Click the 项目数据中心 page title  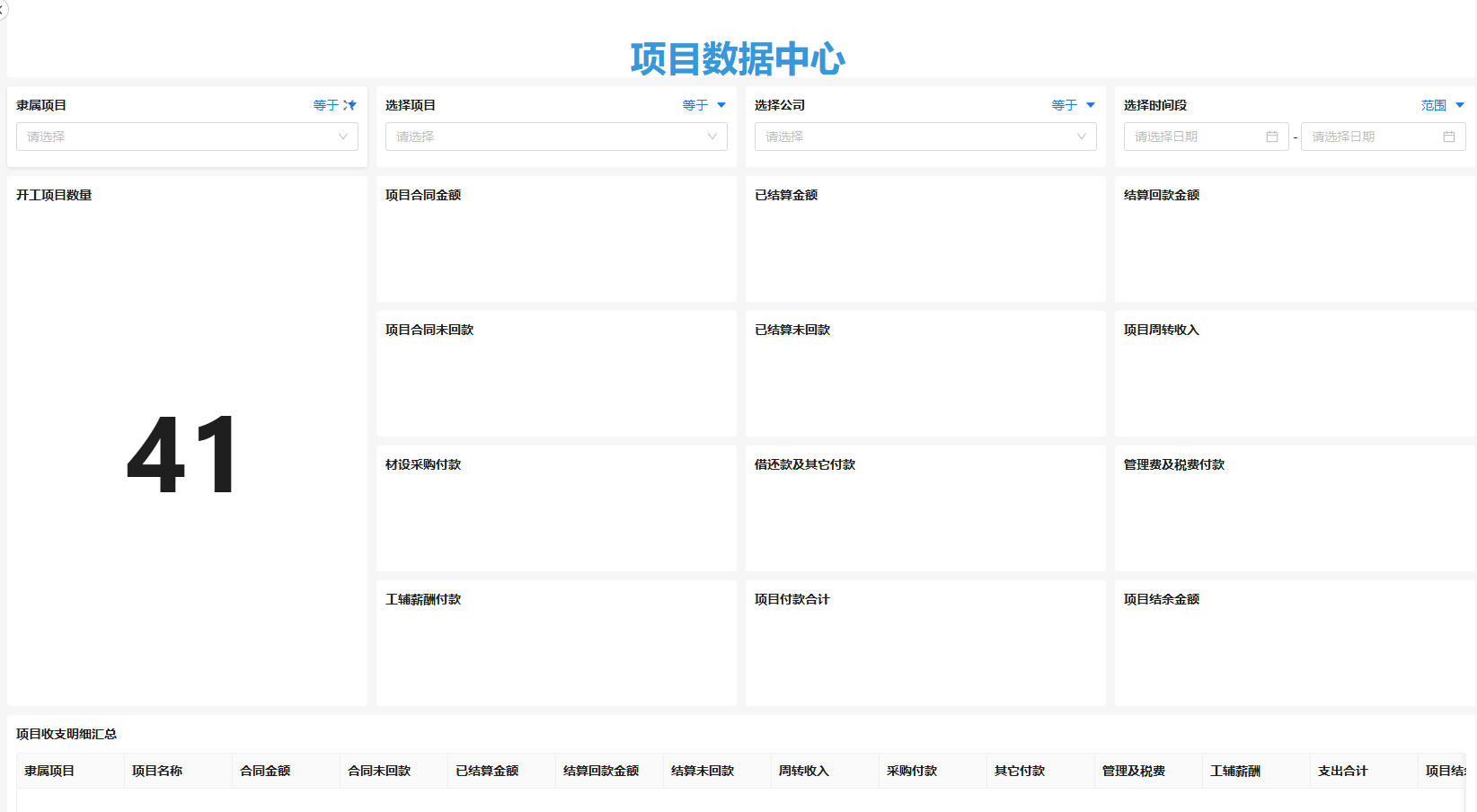(738, 59)
